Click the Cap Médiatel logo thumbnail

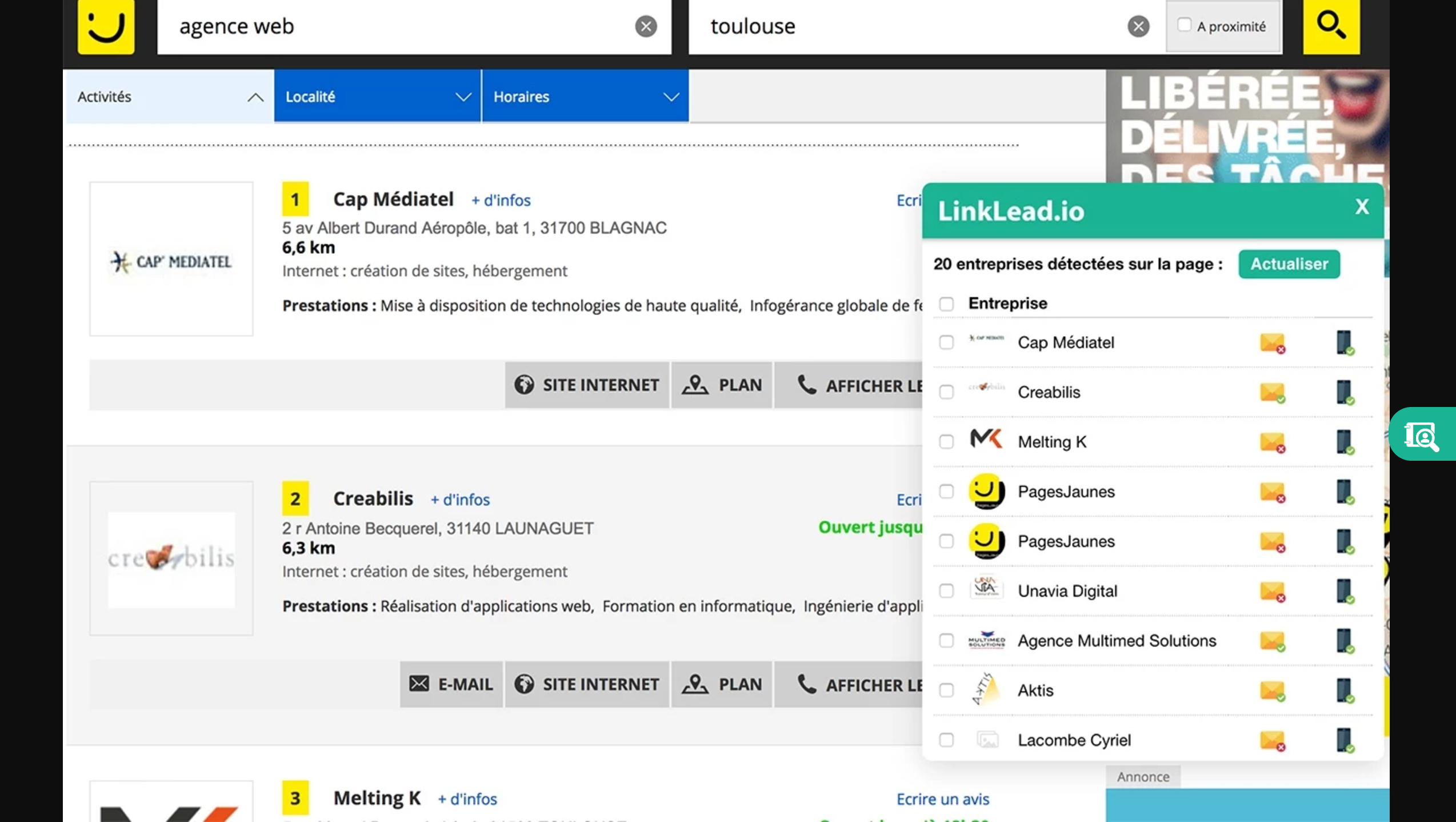tap(171, 259)
